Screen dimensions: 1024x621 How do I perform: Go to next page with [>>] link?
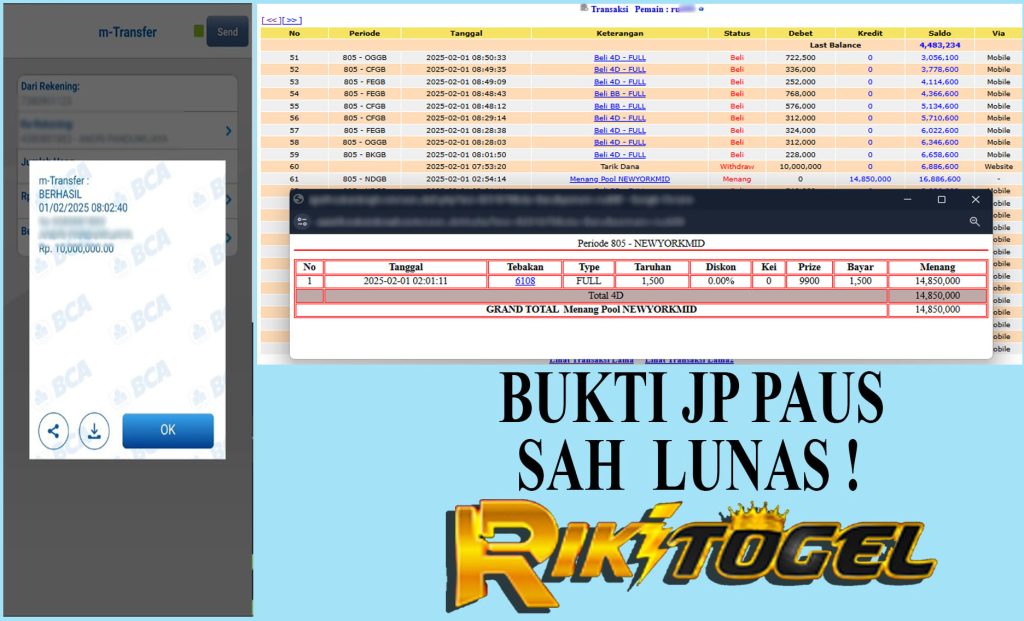coord(292,20)
